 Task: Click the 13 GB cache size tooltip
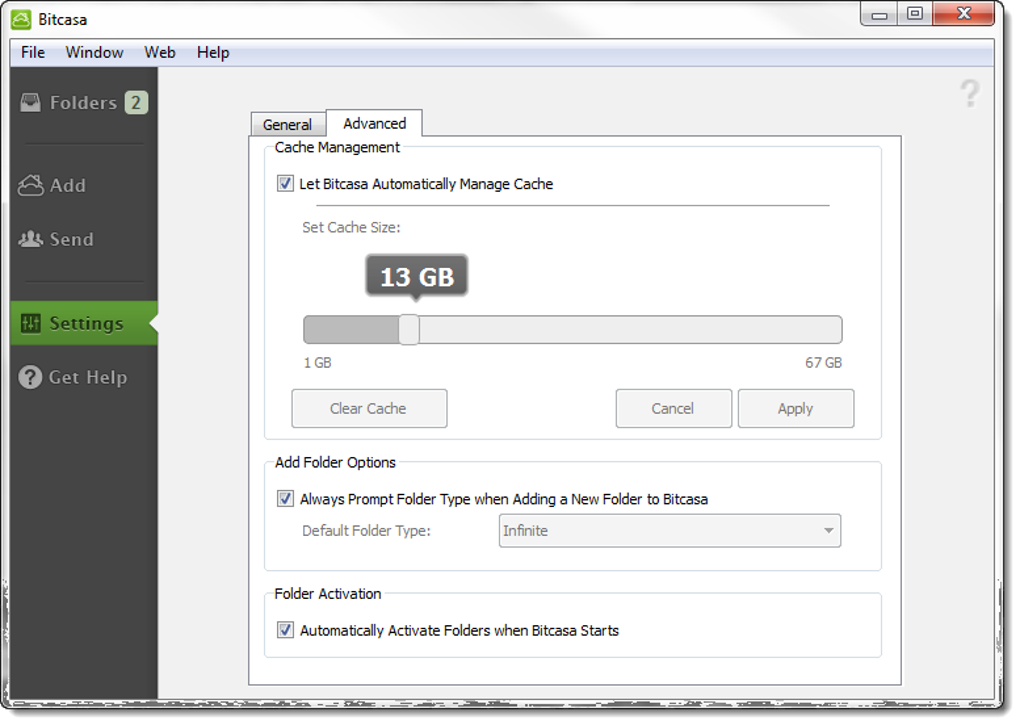[416, 276]
